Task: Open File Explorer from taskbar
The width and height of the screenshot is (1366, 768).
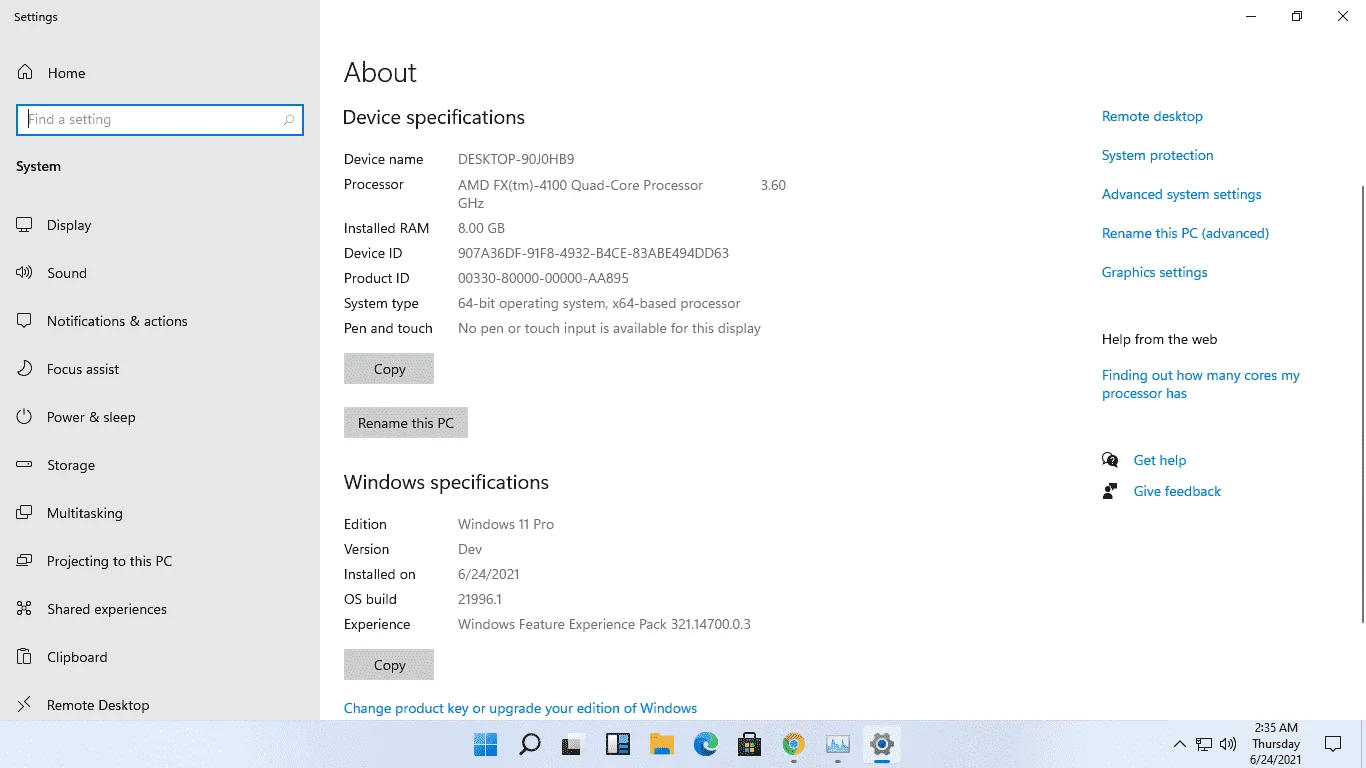Action: (662, 744)
